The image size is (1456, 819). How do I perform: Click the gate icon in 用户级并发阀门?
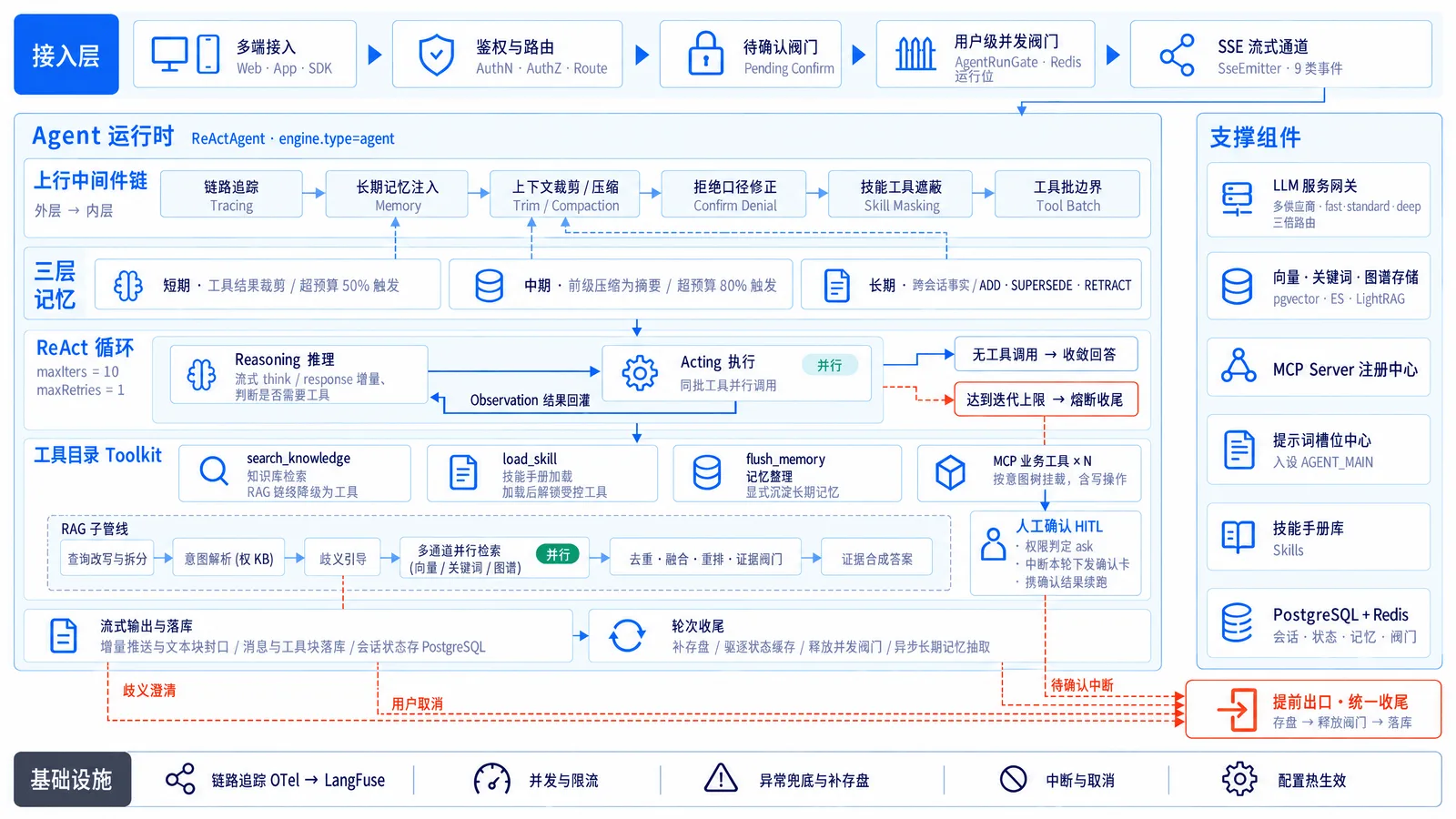tap(915, 54)
